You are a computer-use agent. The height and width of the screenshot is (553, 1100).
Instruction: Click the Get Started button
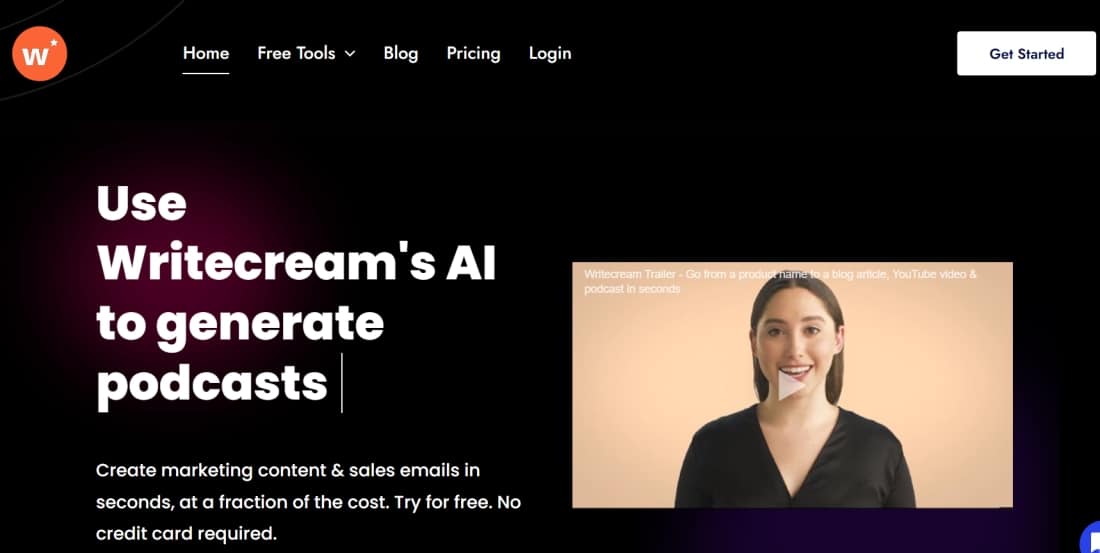(1026, 53)
